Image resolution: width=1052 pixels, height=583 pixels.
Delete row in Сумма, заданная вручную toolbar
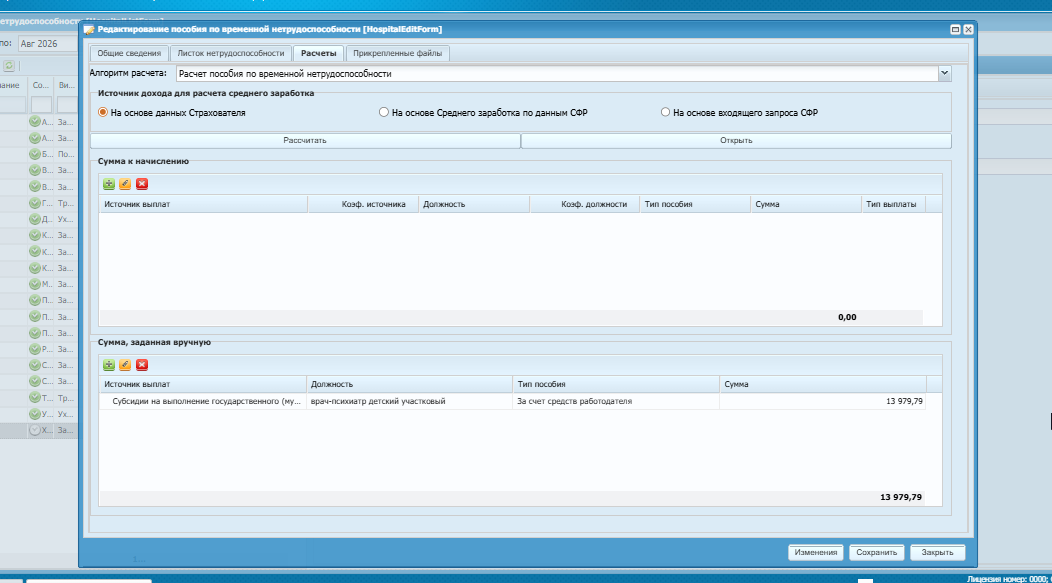click(142, 365)
